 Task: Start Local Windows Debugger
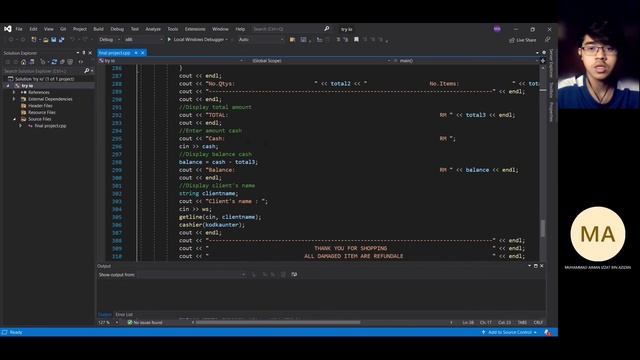[197, 40]
